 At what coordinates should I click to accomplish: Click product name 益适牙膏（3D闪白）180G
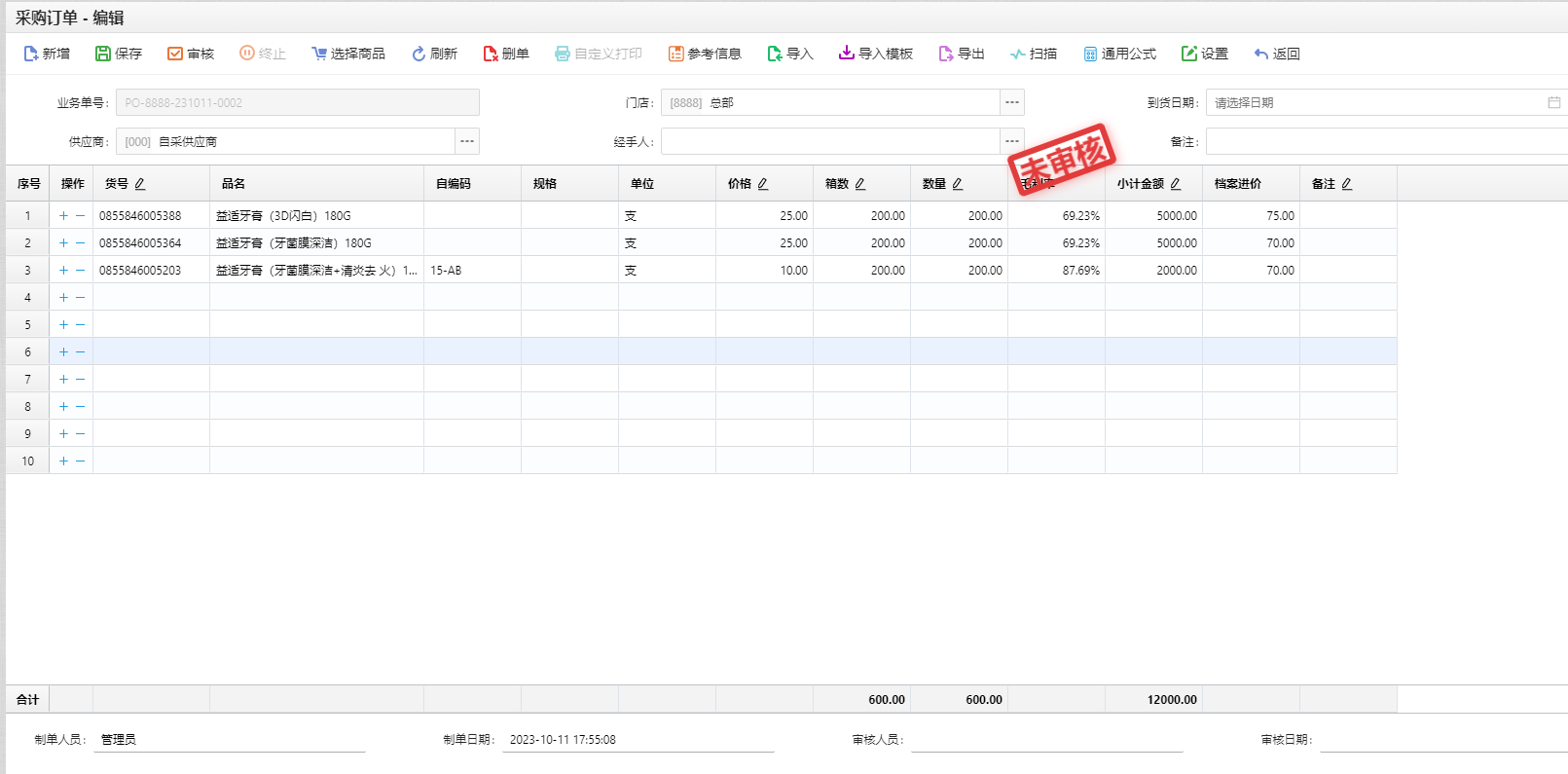tap(283, 216)
